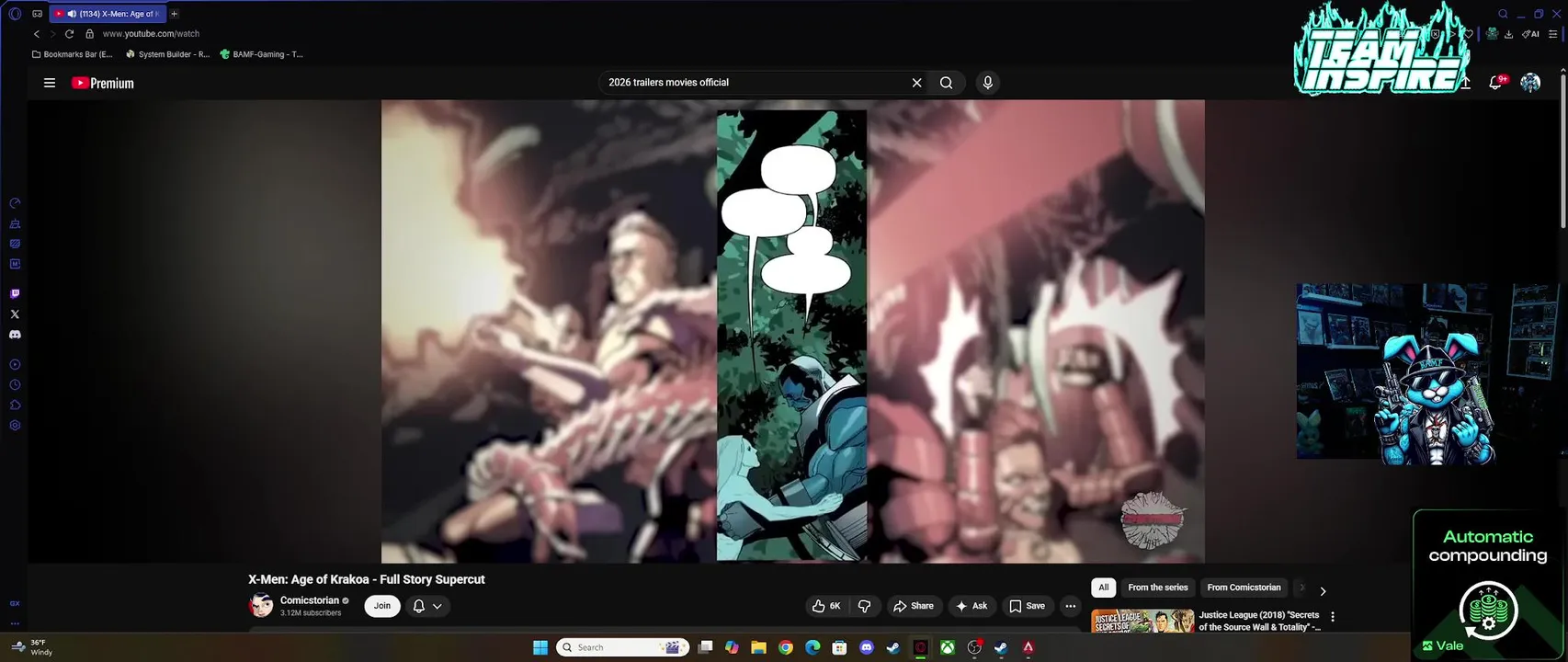This screenshot has height=662, width=1568.
Task: Open Microsoft Store from the taskbar
Action: 839,647
